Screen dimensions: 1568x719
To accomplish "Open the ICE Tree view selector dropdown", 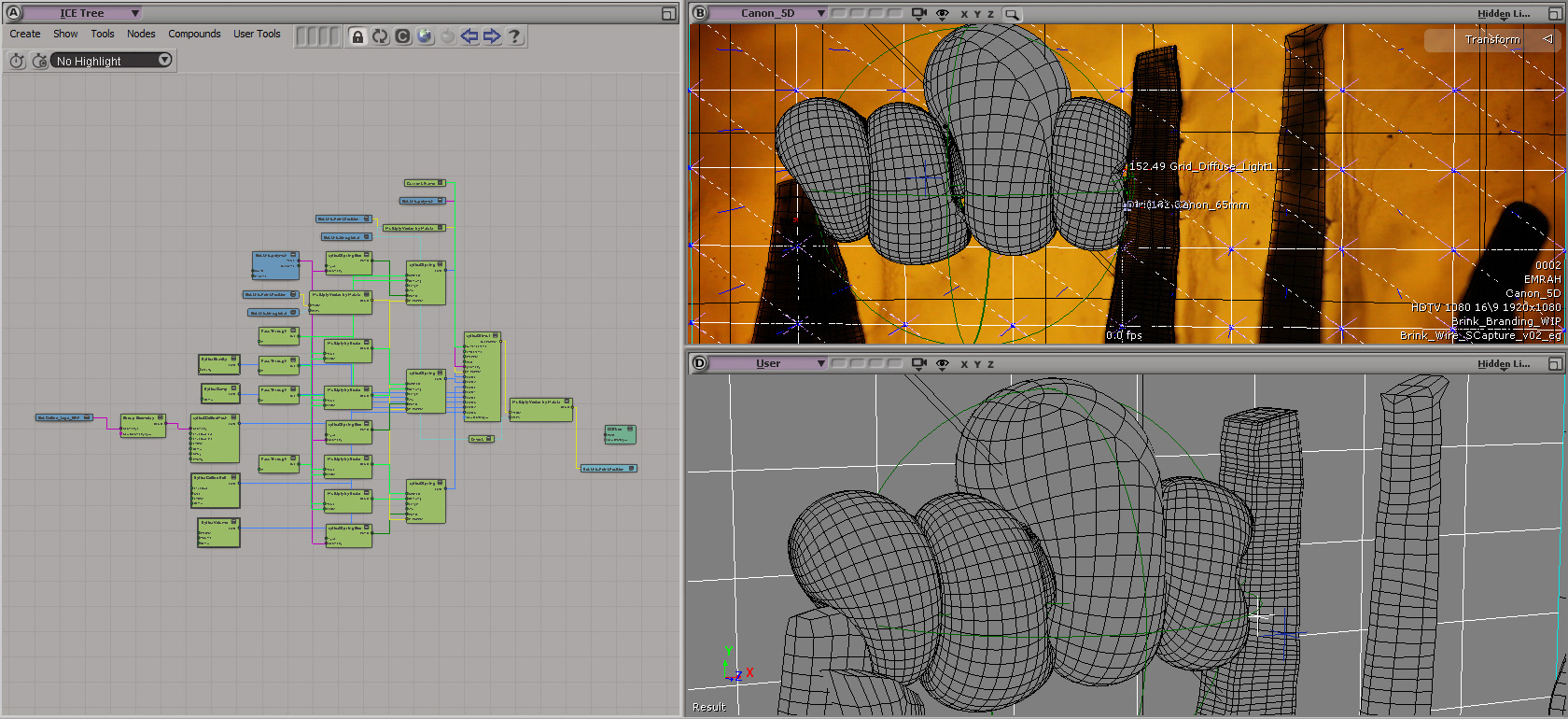I will [82, 13].
